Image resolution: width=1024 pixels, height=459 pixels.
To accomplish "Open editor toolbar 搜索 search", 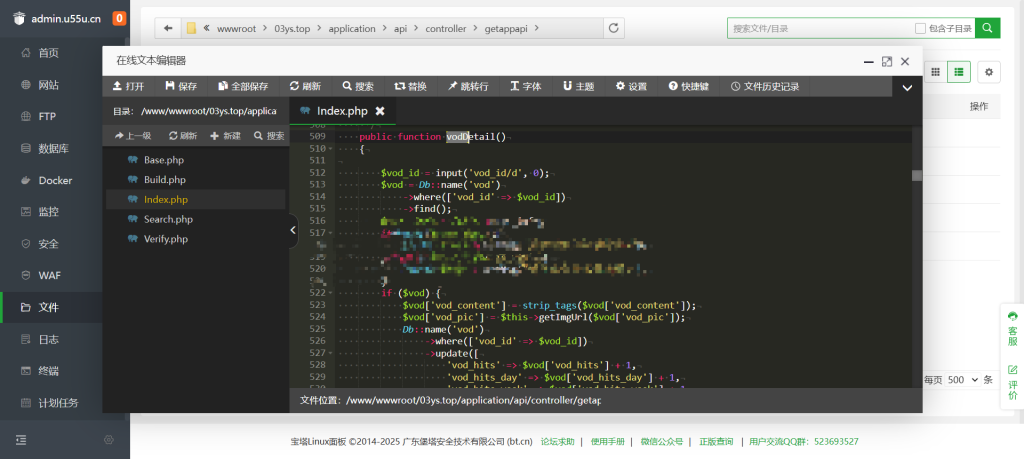I will coord(358,86).
